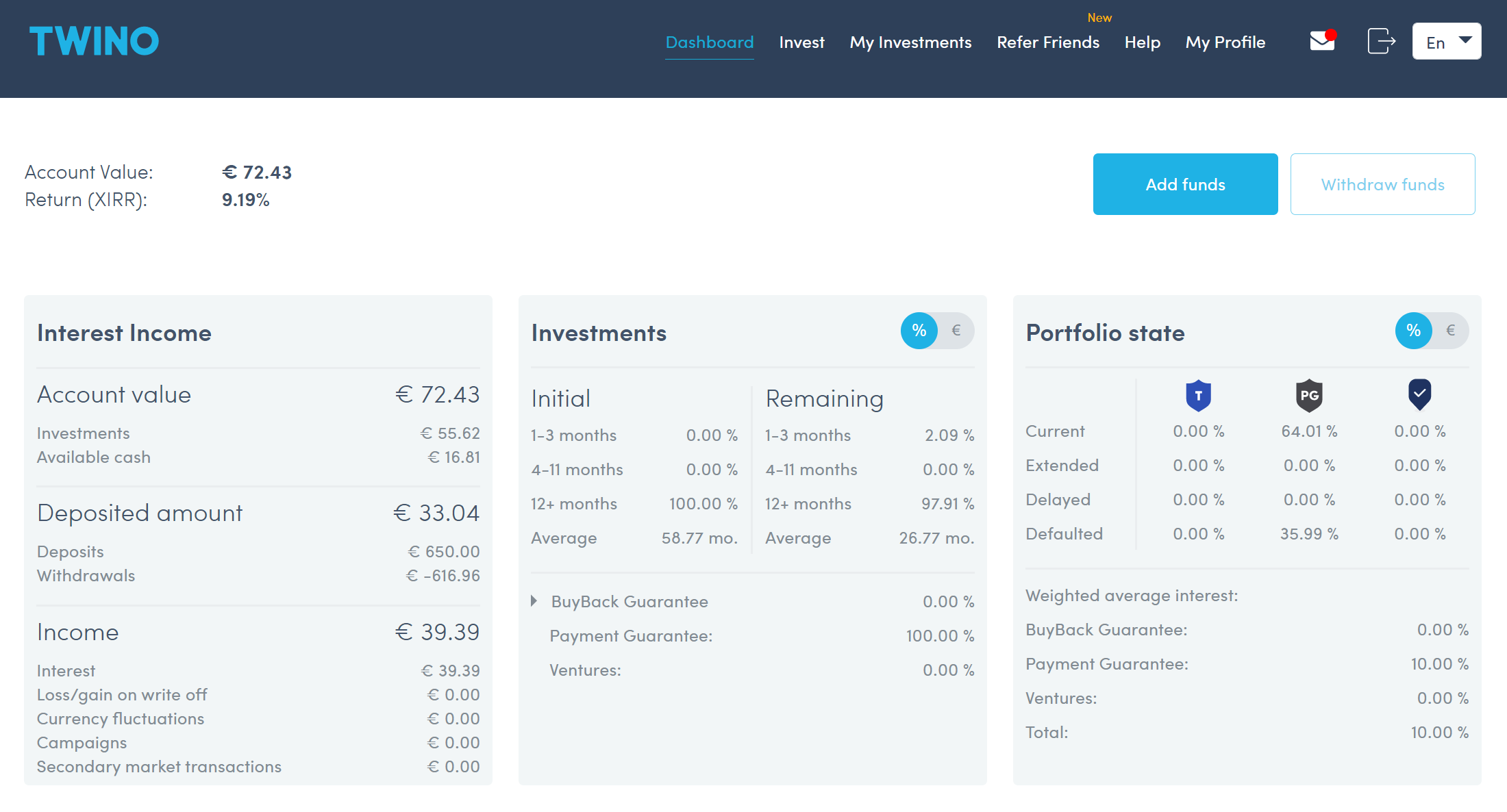Click the logout/exit icon
This screenshot has height=812, width=1507.
tap(1382, 42)
